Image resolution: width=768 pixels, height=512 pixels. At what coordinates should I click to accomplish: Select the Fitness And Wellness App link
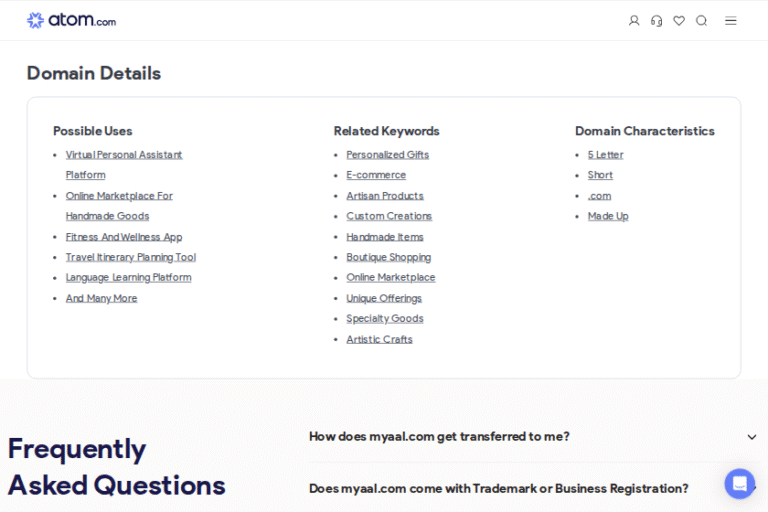pos(124,237)
